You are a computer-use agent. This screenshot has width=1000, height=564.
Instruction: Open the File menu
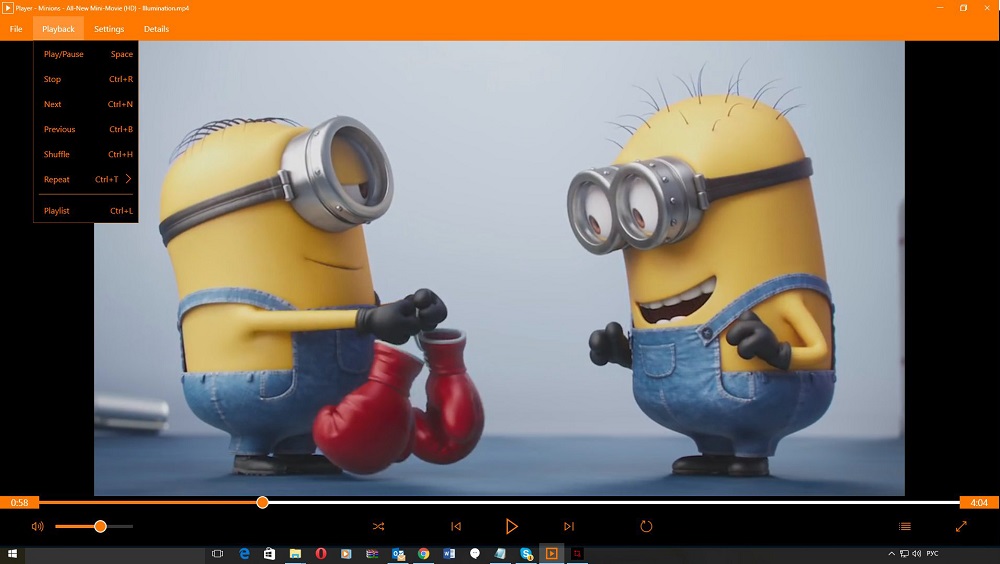16,29
